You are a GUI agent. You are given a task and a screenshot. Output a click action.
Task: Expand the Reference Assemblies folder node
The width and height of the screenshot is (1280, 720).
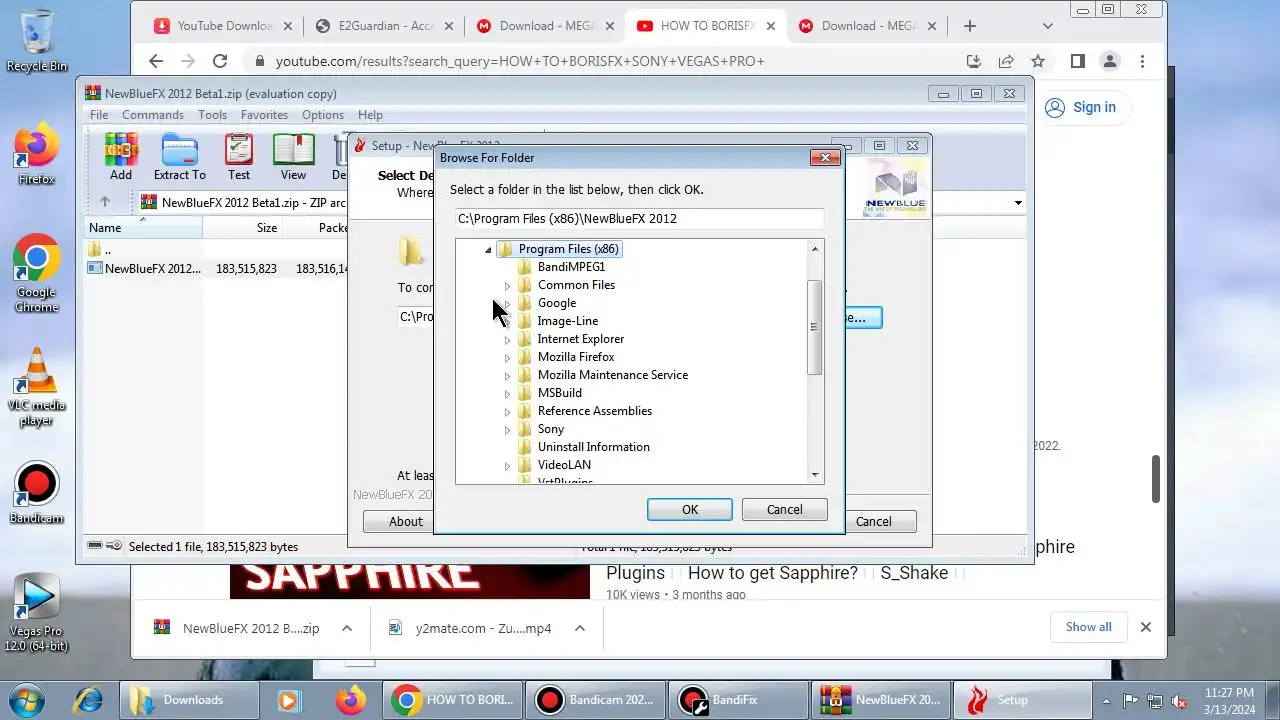pos(507,411)
